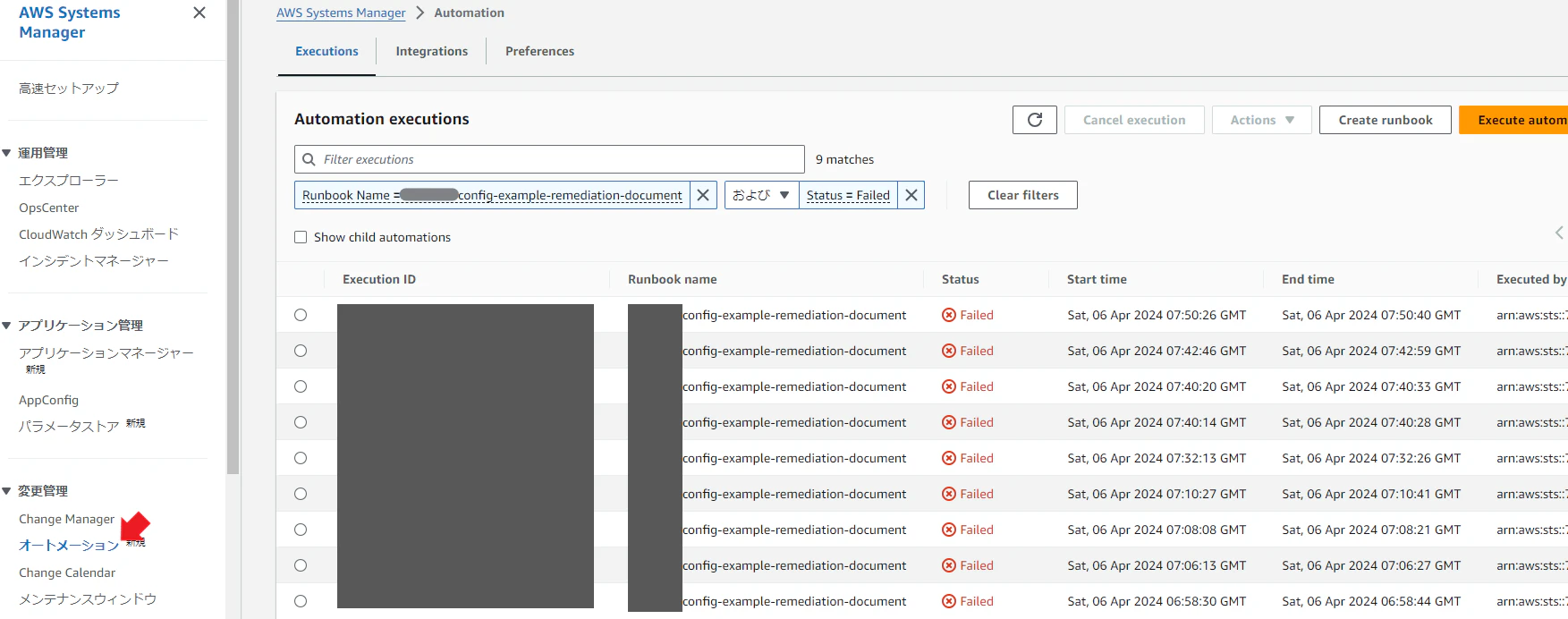Screen dimensions: 1568x619
Task: Open AppConfig in sidebar
Action: point(48,400)
